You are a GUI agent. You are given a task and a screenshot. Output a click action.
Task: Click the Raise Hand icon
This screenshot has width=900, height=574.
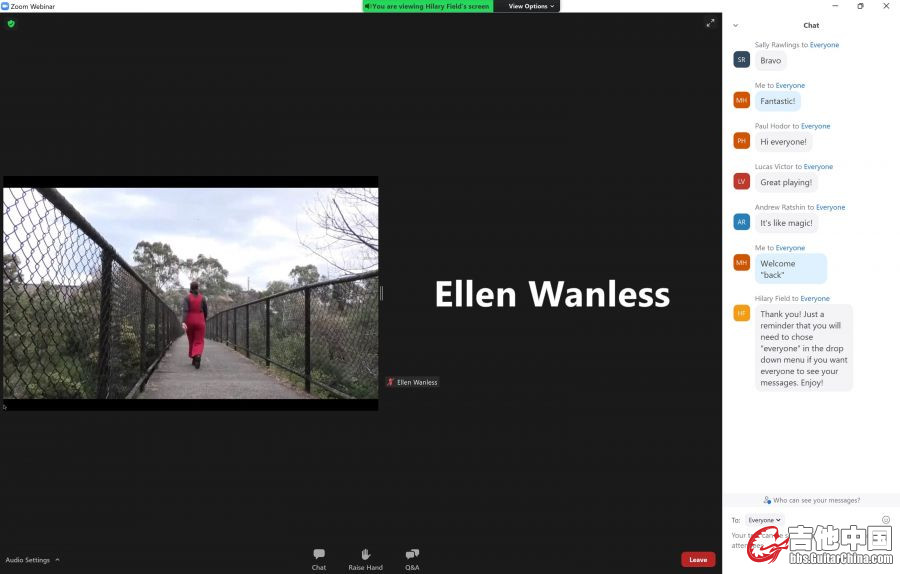pyautogui.click(x=365, y=558)
